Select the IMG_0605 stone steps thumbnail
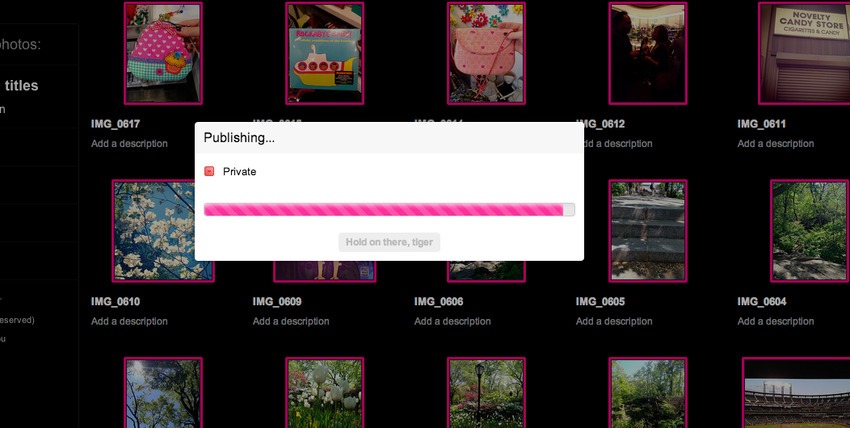The image size is (850, 428). click(x=648, y=231)
